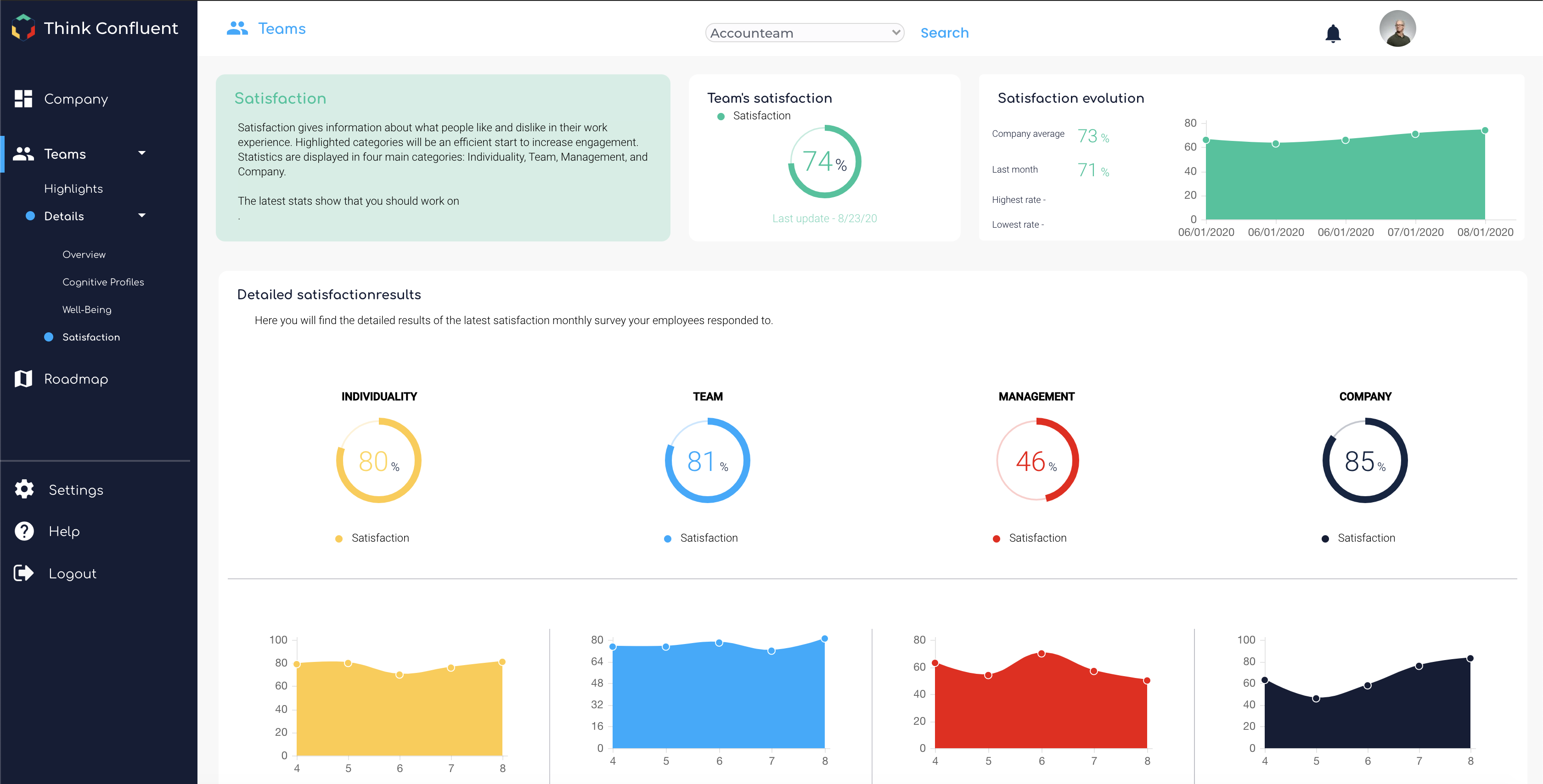The image size is (1543, 784).
Task: Click the Search link
Action: click(944, 33)
